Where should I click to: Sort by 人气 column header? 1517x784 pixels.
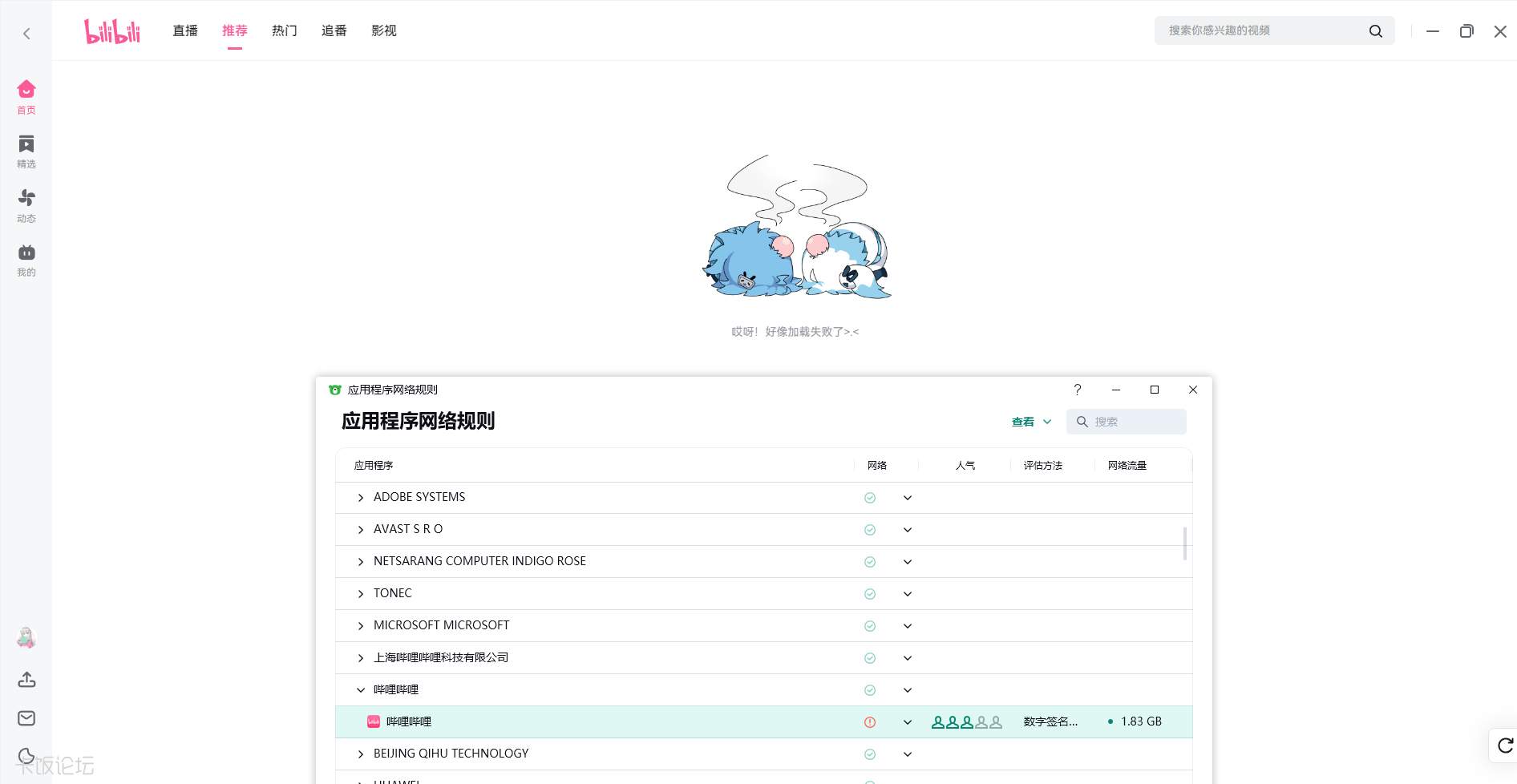[x=965, y=466]
